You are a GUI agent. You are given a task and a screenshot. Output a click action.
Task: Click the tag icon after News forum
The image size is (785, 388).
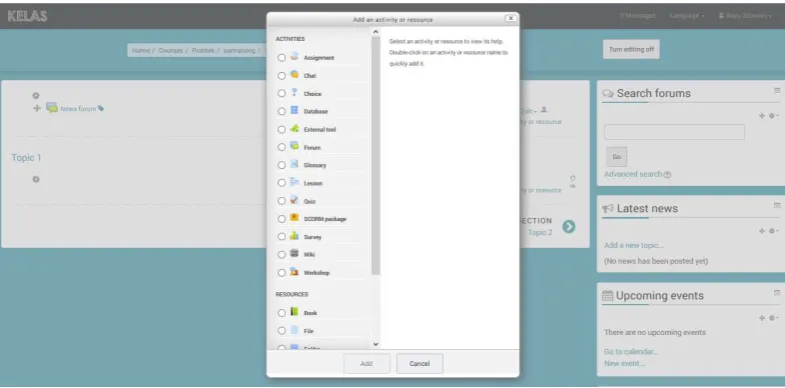tap(101, 108)
